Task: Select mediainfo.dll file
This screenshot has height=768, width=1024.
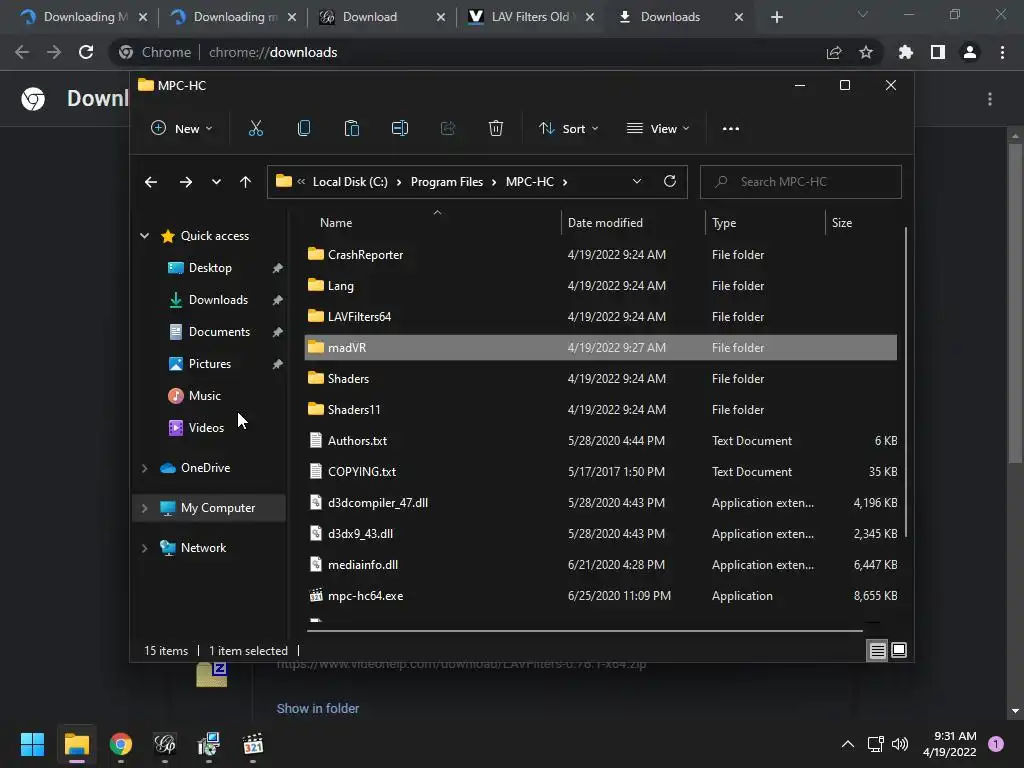Action: click(x=601, y=565)
